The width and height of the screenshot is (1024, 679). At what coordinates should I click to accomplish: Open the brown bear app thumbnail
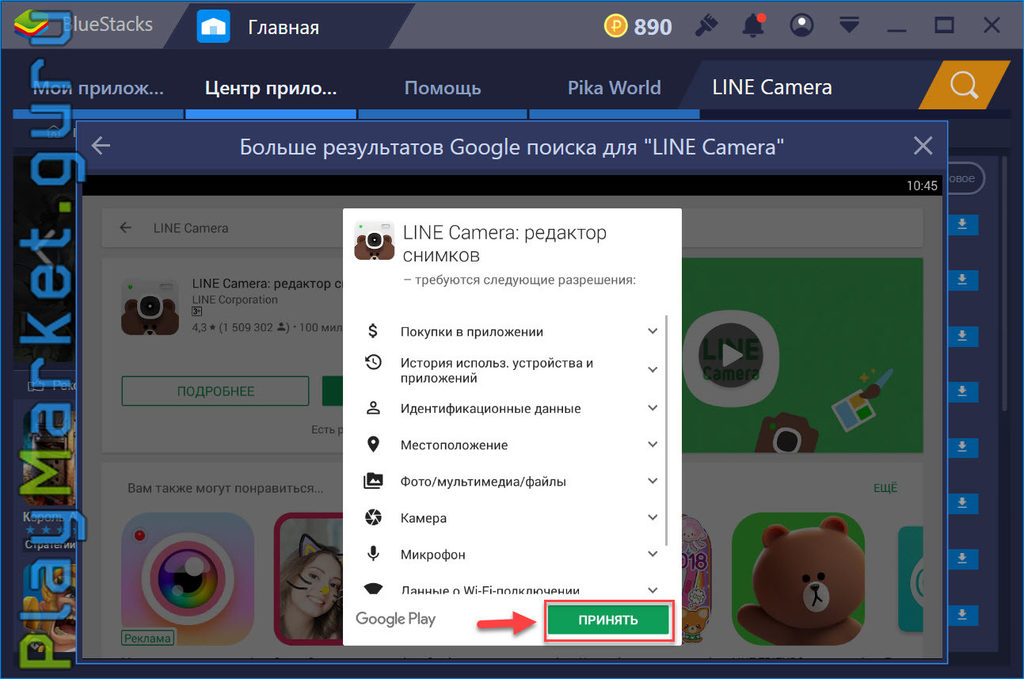pos(798,578)
